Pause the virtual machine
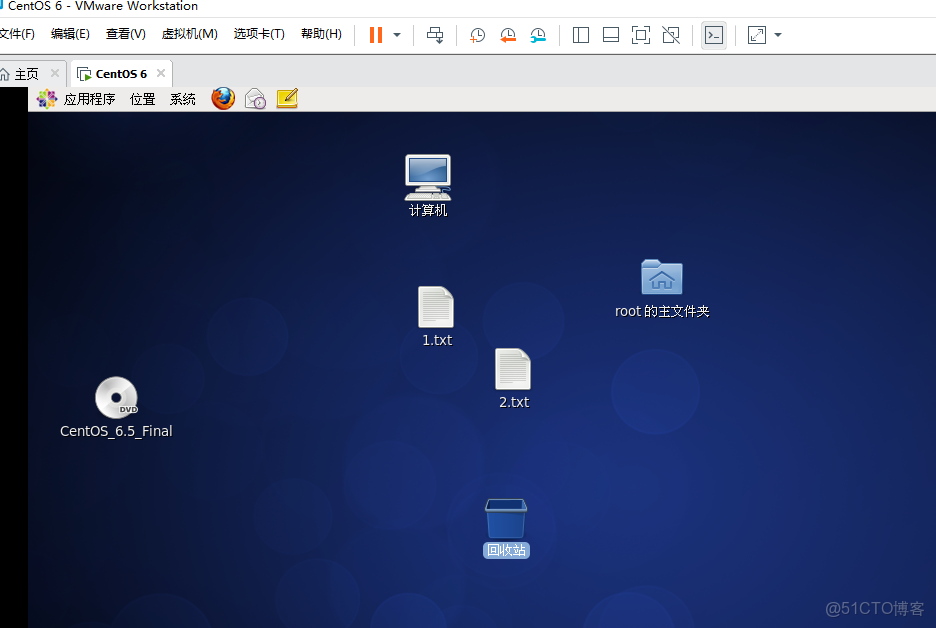This screenshot has width=936, height=628. click(375, 35)
